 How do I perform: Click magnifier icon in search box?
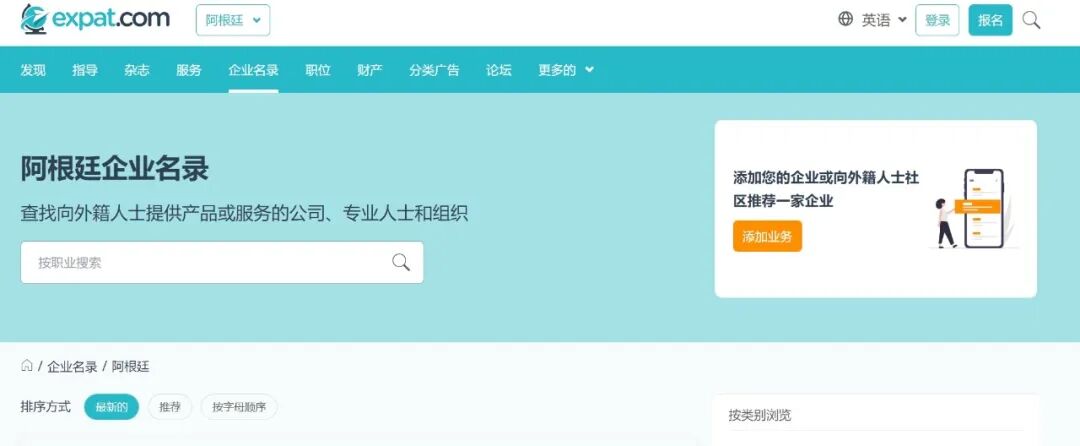click(x=401, y=262)
